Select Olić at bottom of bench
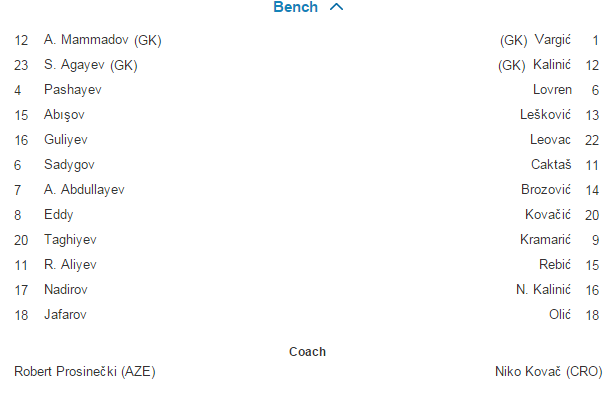This screenshot has width=615, height=406. click(x=560, y=315)
